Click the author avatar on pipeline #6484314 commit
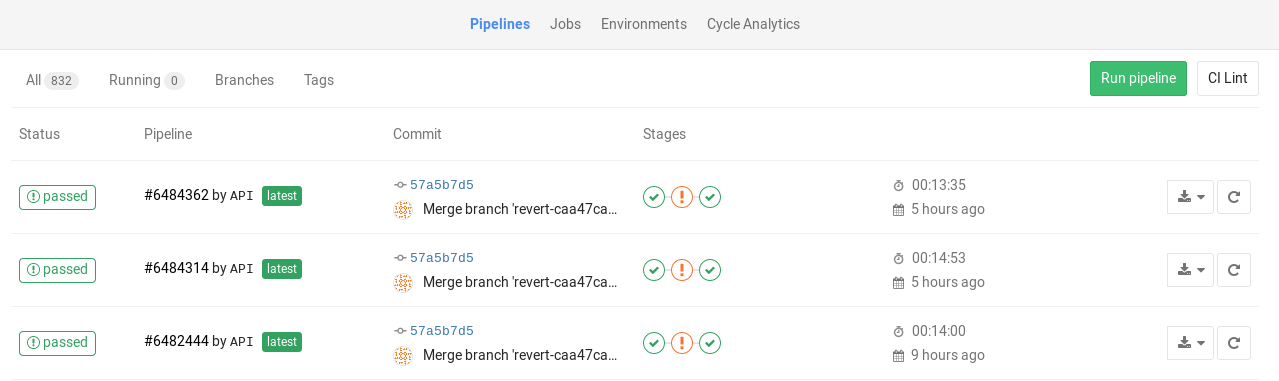This screenshot has height=381, width=1279. point(403,283)
